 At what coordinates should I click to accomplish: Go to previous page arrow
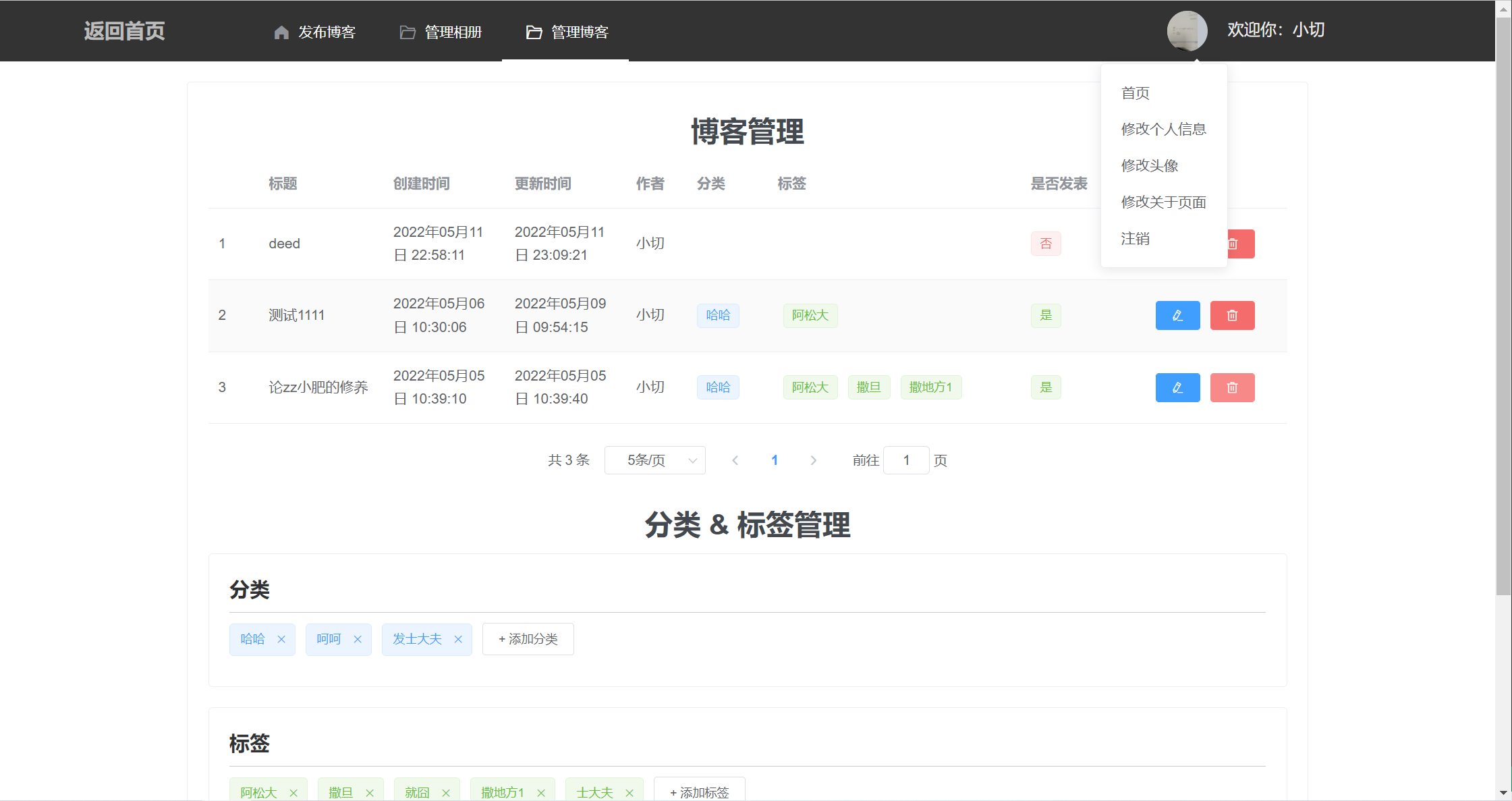point(735,460)
